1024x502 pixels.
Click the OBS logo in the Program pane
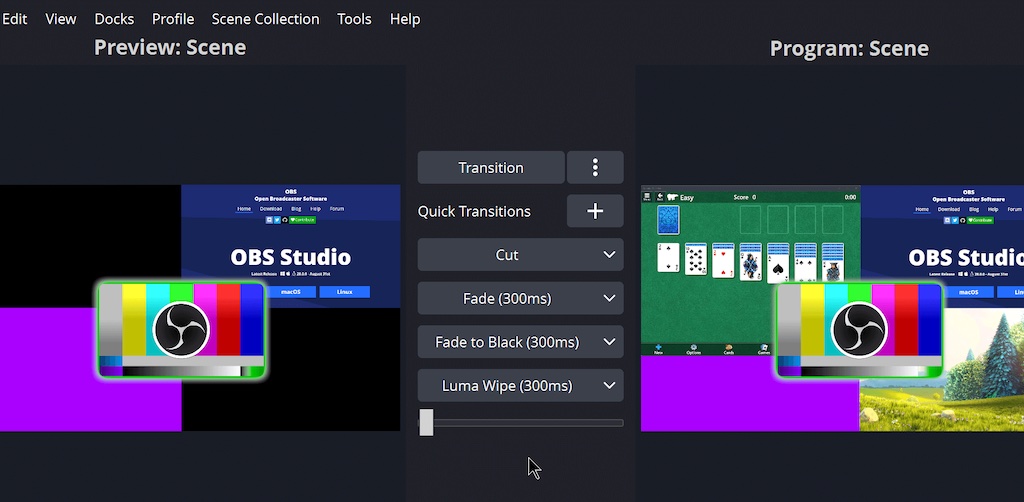tap(859, 329)
